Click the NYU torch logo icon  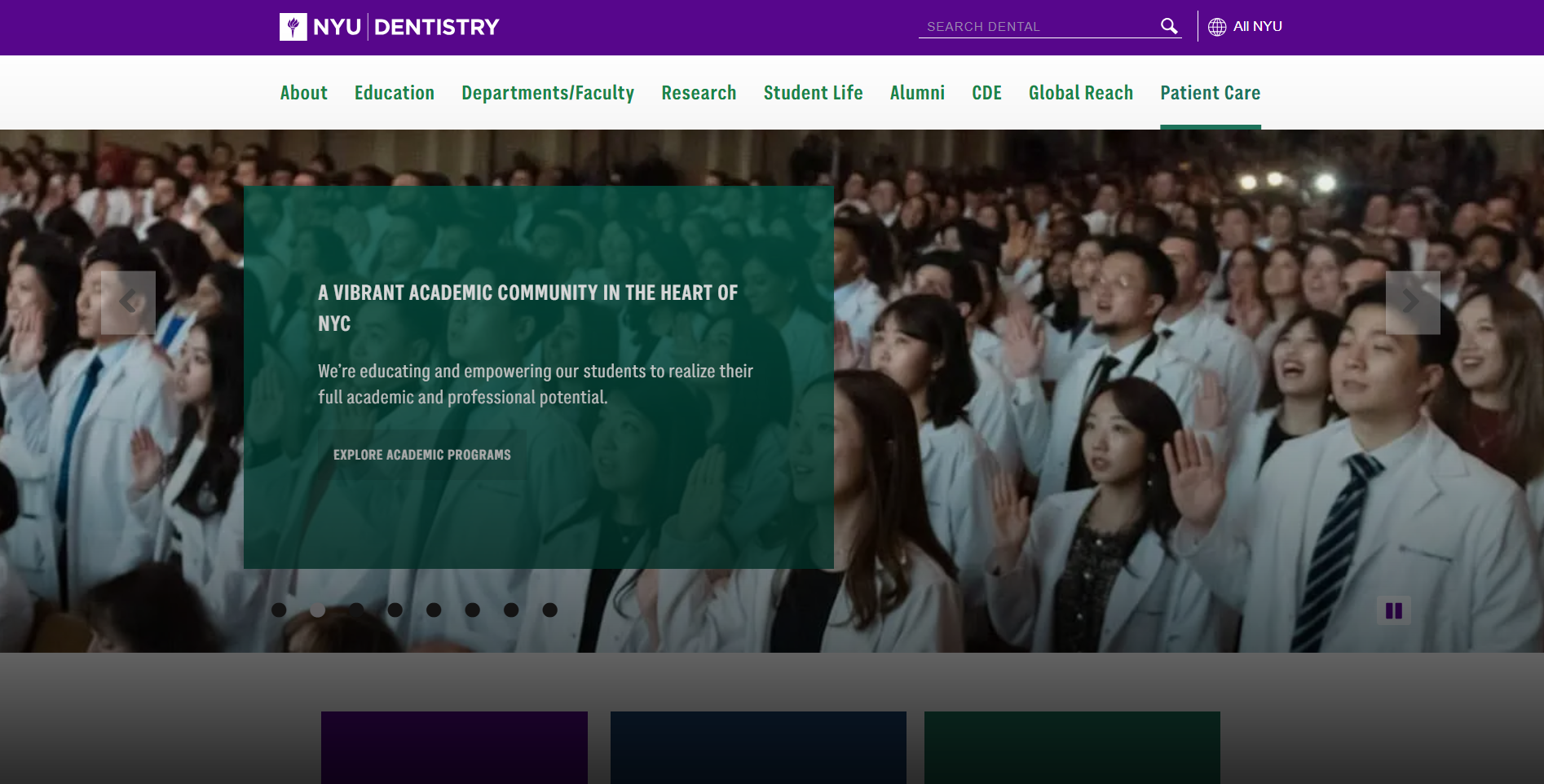point(293,27)
